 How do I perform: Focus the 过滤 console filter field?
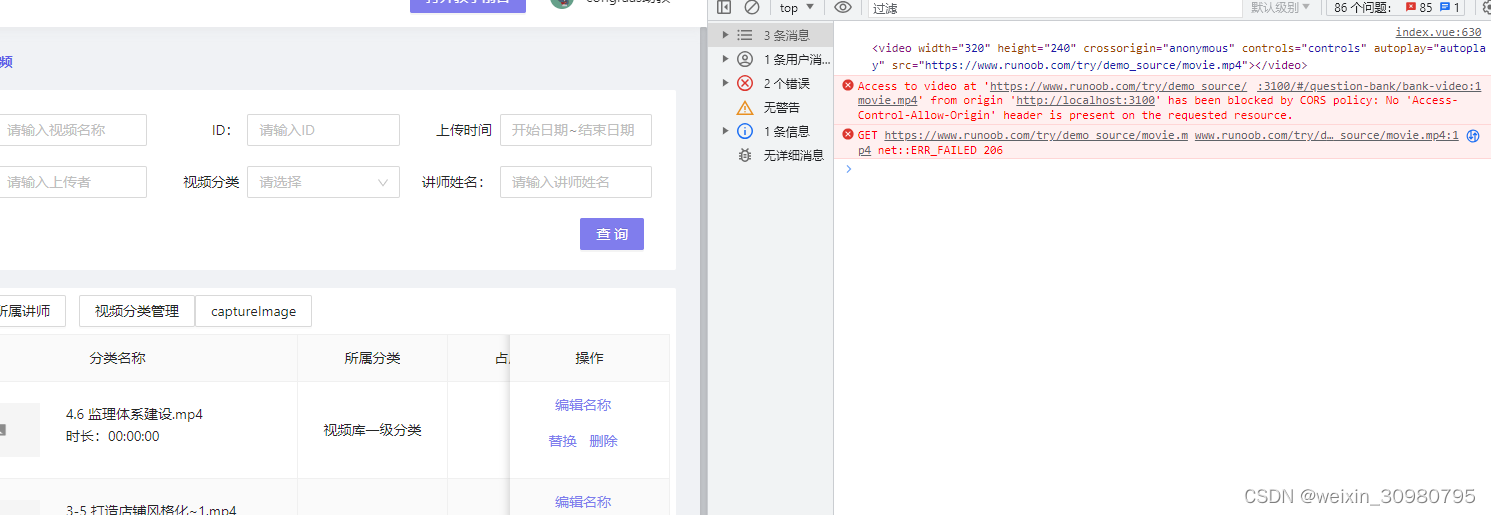[1053, 8]
